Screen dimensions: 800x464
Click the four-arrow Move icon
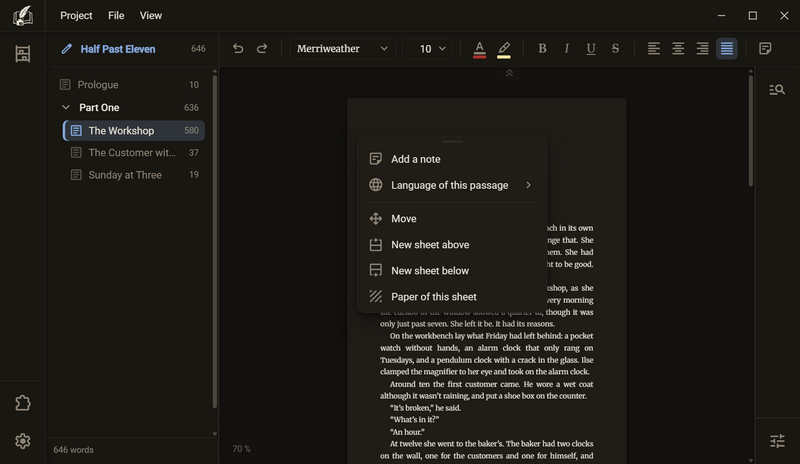click(376, 218)
